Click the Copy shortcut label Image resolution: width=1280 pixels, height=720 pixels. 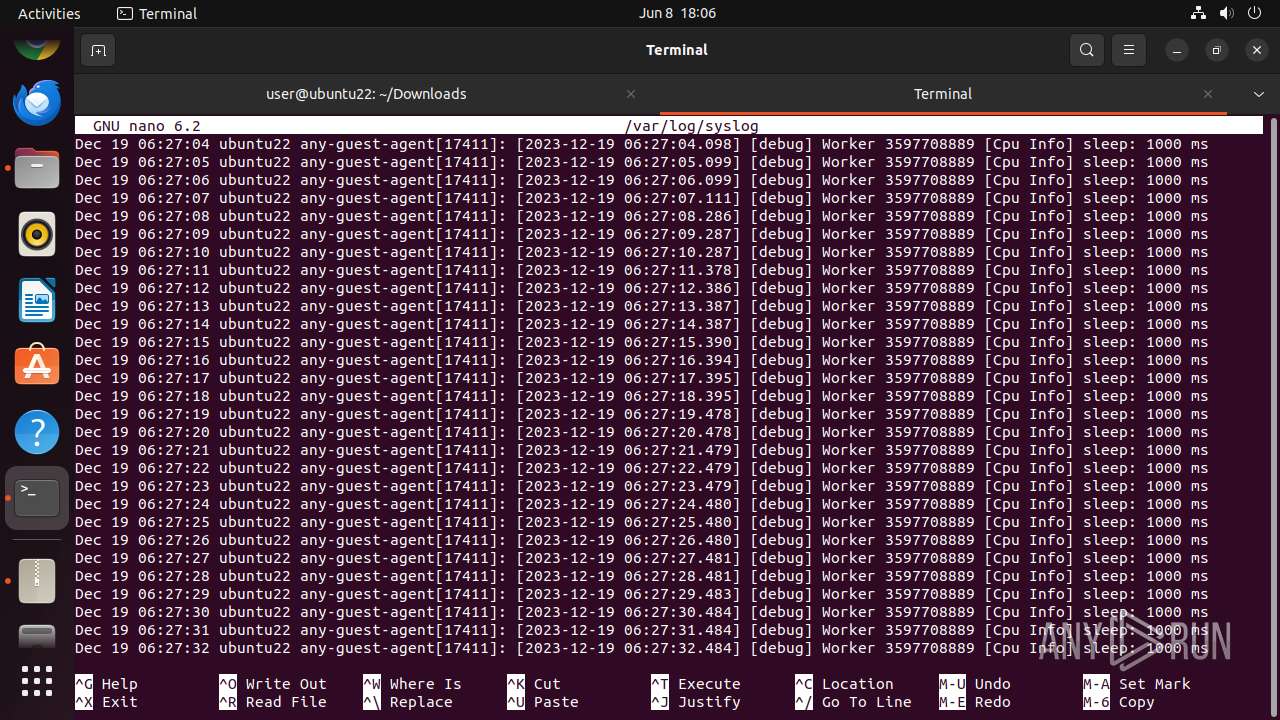(1137, 702)
